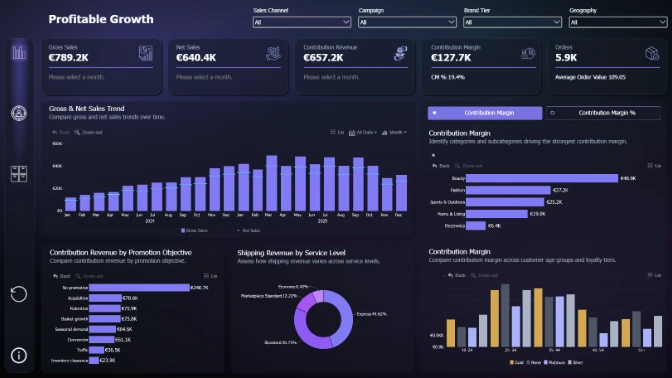
Task: Click the Net Sales €640.4K value
Action: (196, 58)
